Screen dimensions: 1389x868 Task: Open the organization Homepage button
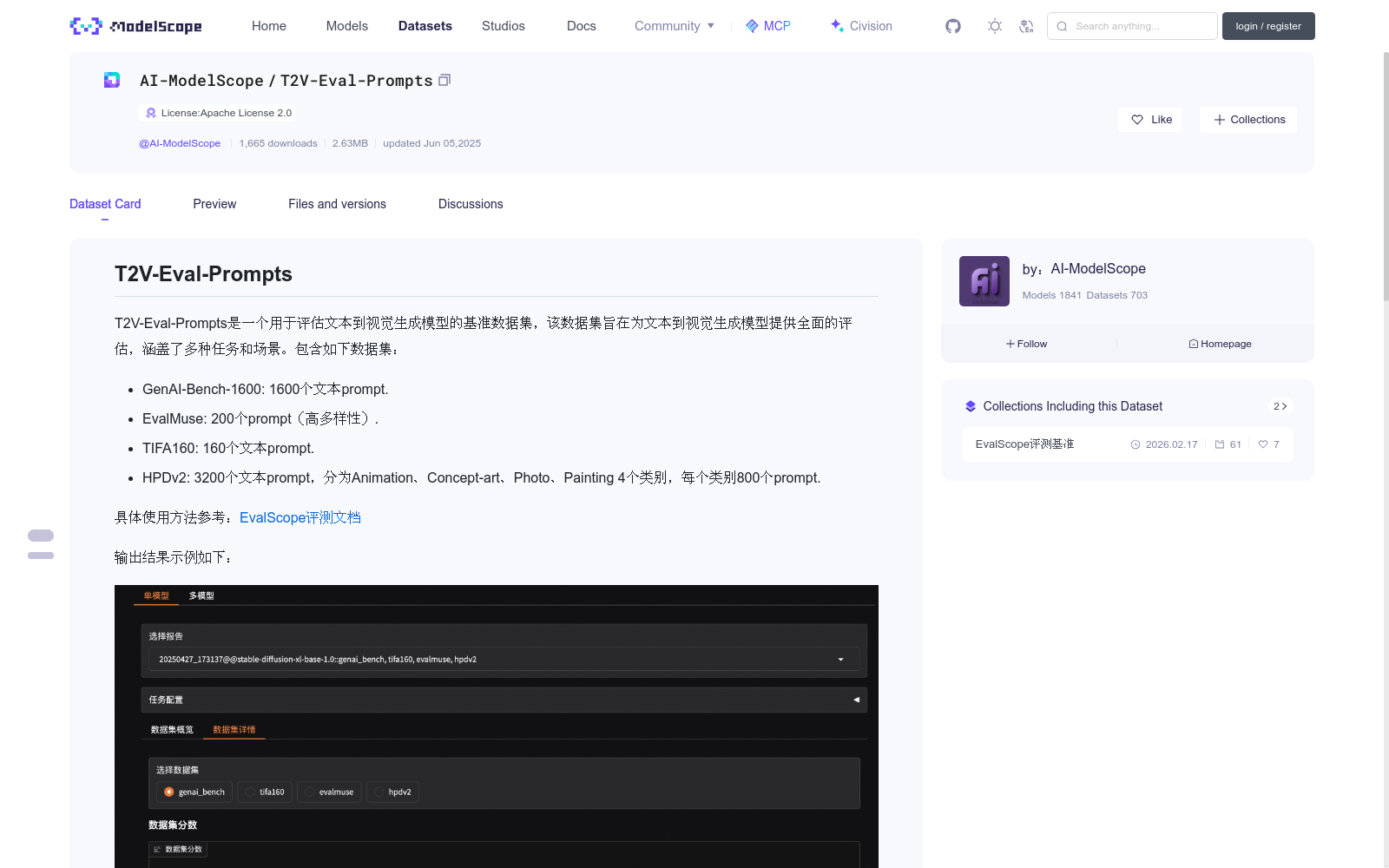pos(1220,344)
